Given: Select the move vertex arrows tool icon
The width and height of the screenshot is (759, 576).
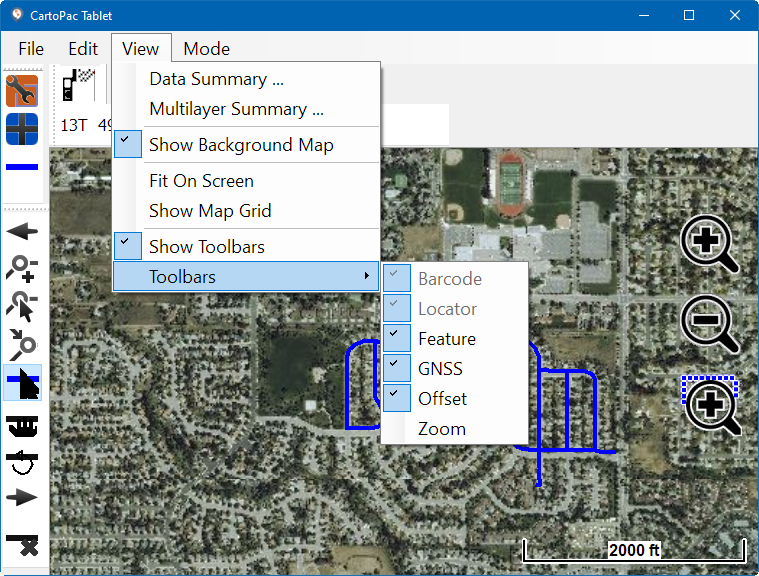Looking at the screenshot, I should pyautogui.click(x=22, y=345).
